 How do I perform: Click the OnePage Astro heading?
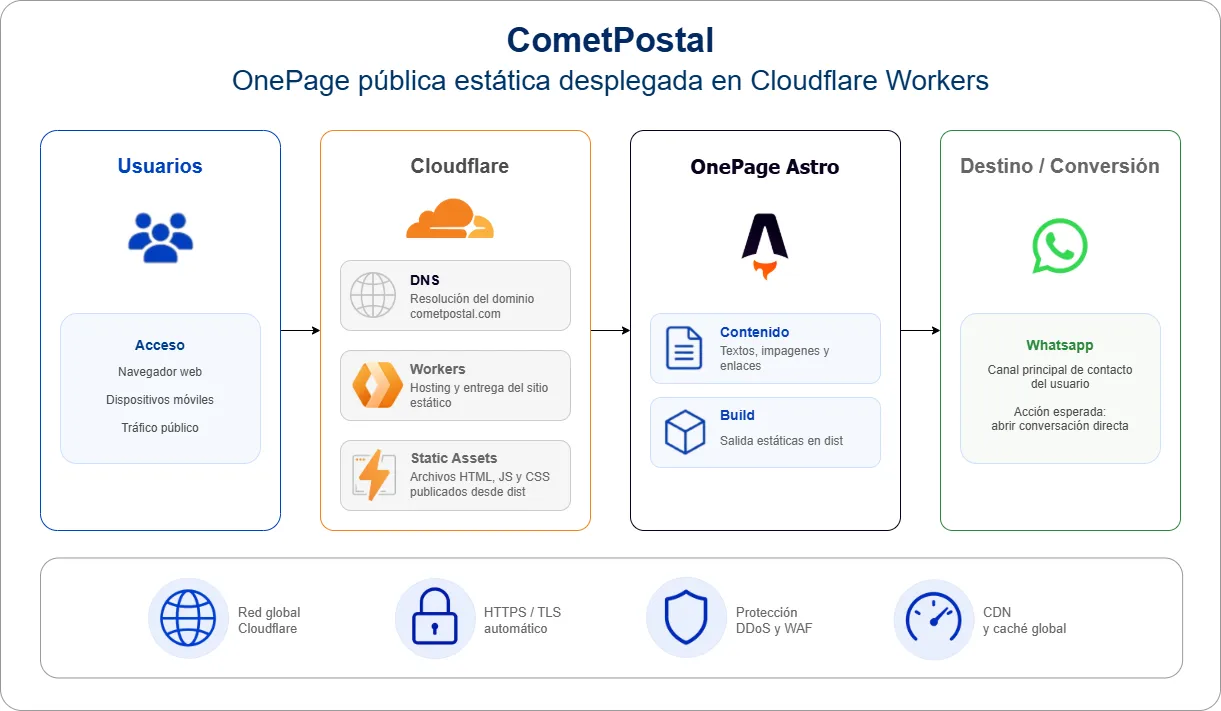(x=765, y=167)
